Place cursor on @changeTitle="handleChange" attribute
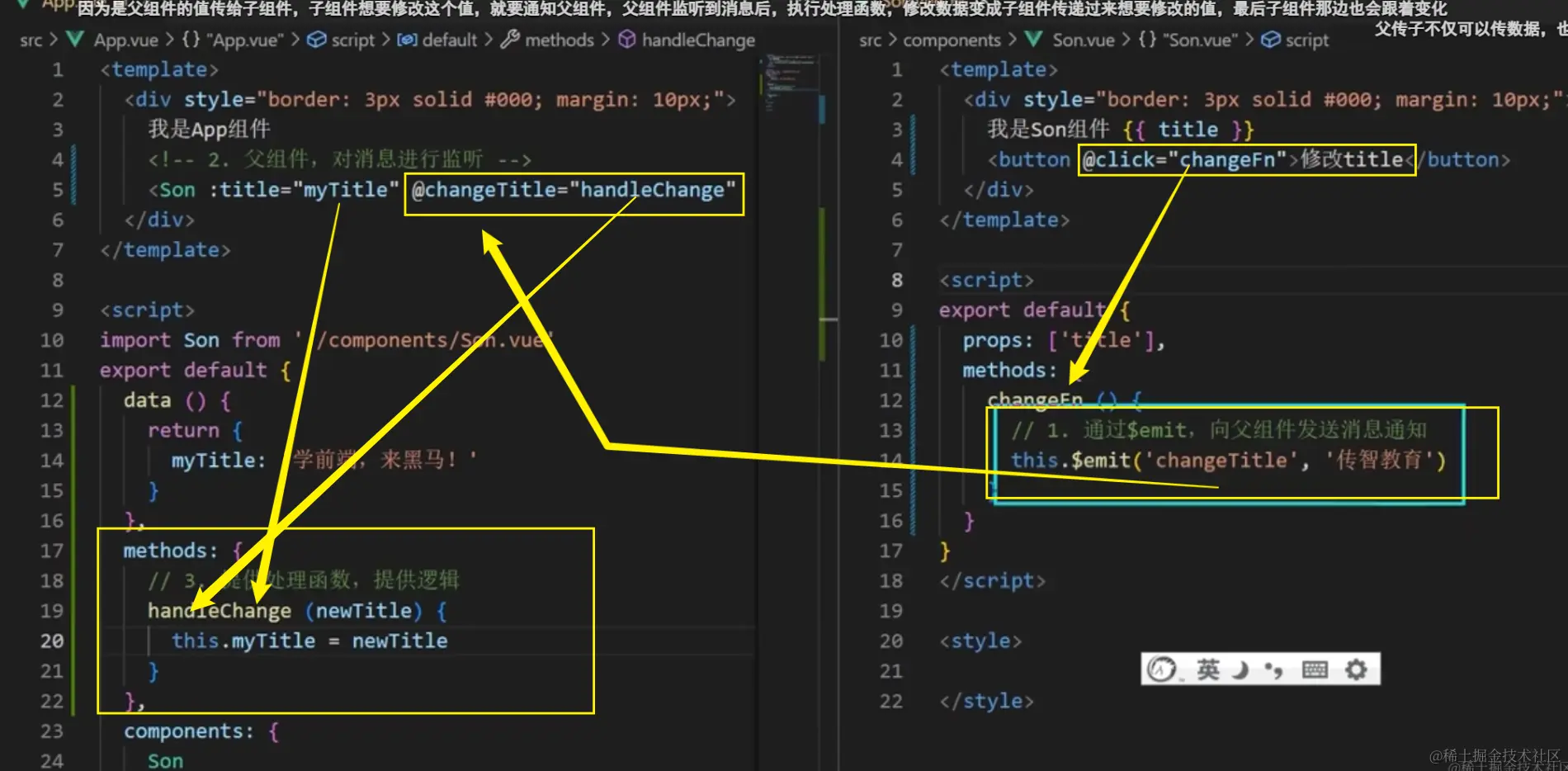The width and height of the screenshot is (1568, 771). (x=574, y=190)
